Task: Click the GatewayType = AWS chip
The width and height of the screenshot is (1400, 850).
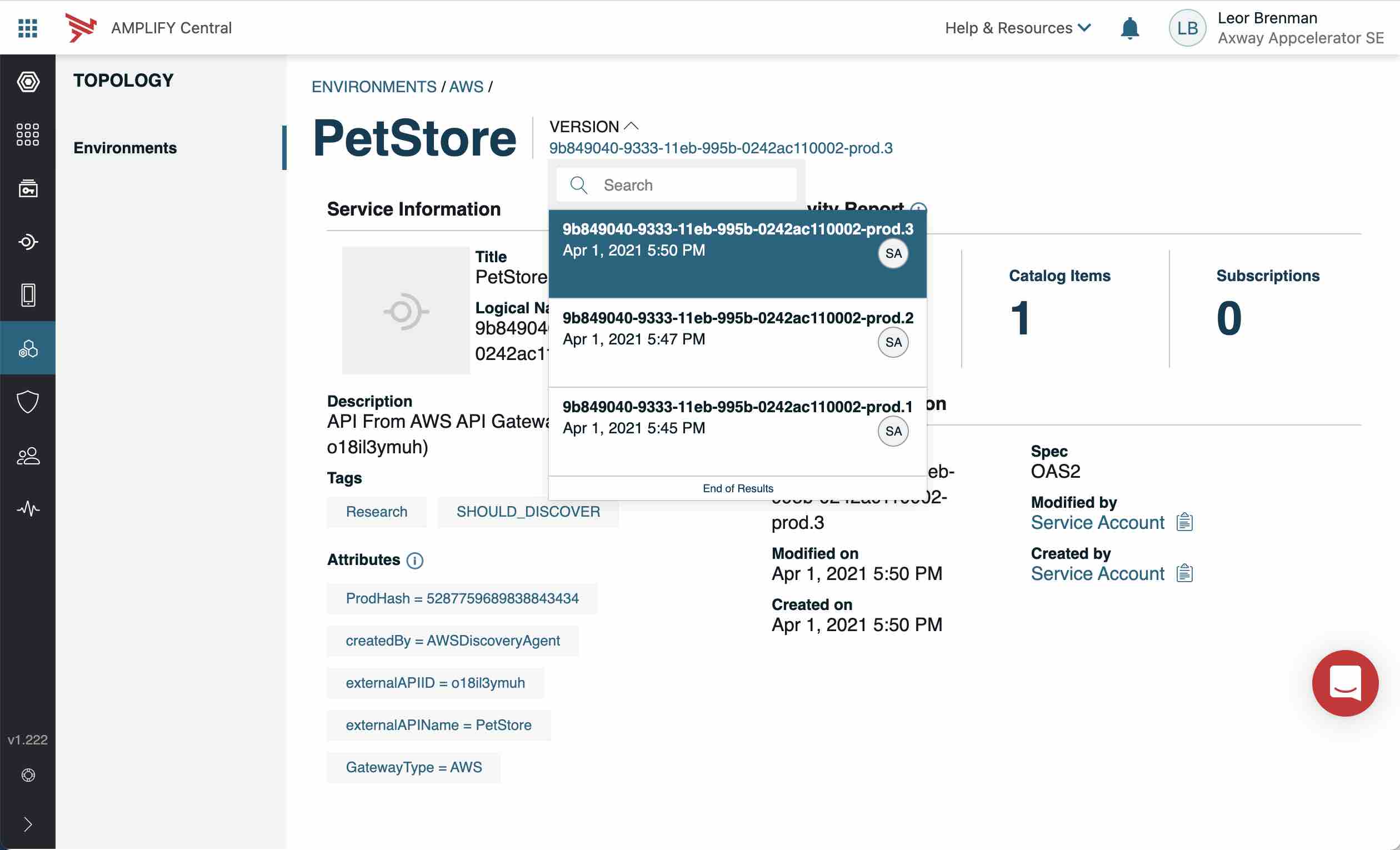Action: pyautogui.click(x=414, y=767)
